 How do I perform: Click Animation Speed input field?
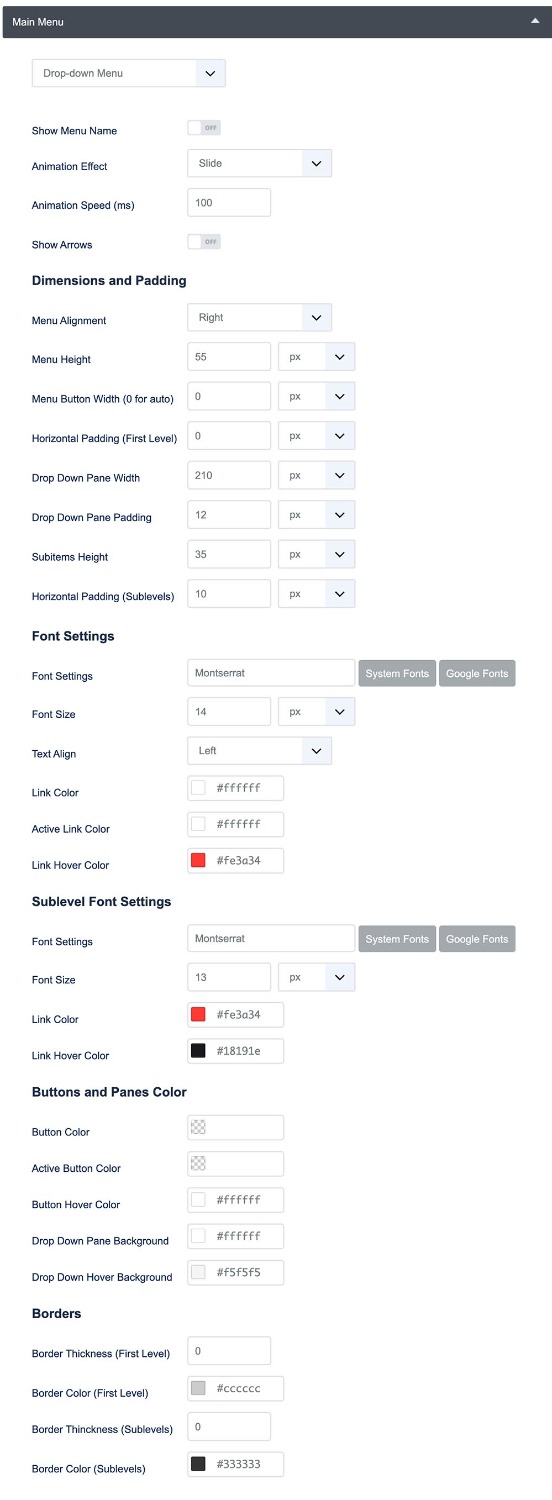(229, 203)
